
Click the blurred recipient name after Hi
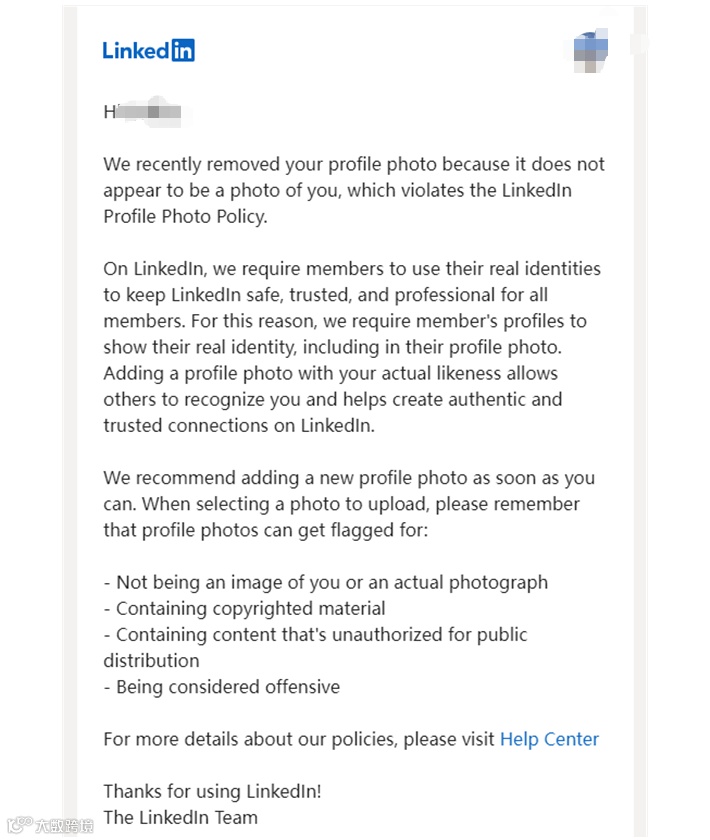click(151, 112)
